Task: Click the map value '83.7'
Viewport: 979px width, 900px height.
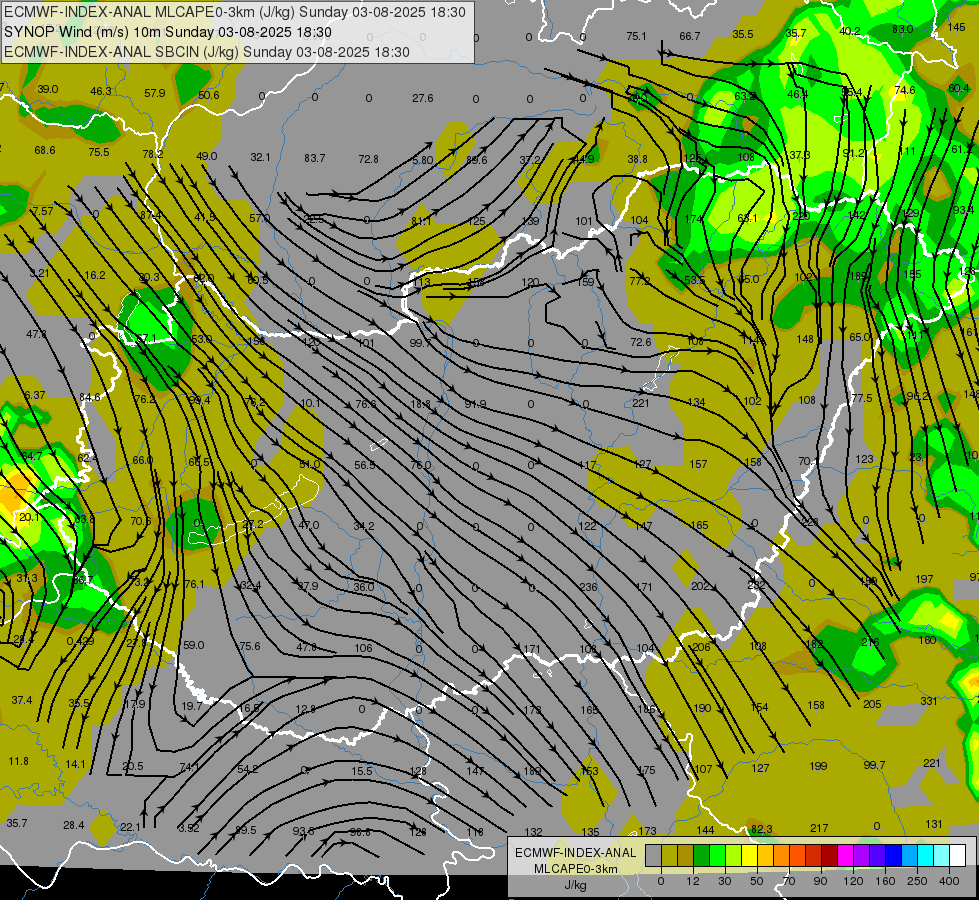Action: coord(315,158)
